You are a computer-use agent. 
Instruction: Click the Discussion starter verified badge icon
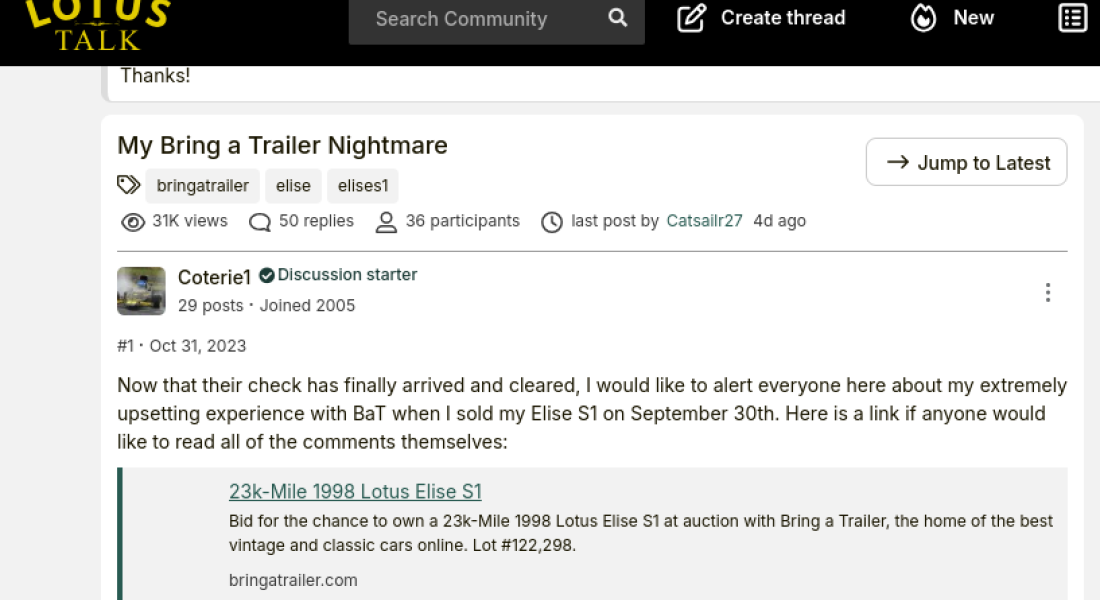[267, 275]
